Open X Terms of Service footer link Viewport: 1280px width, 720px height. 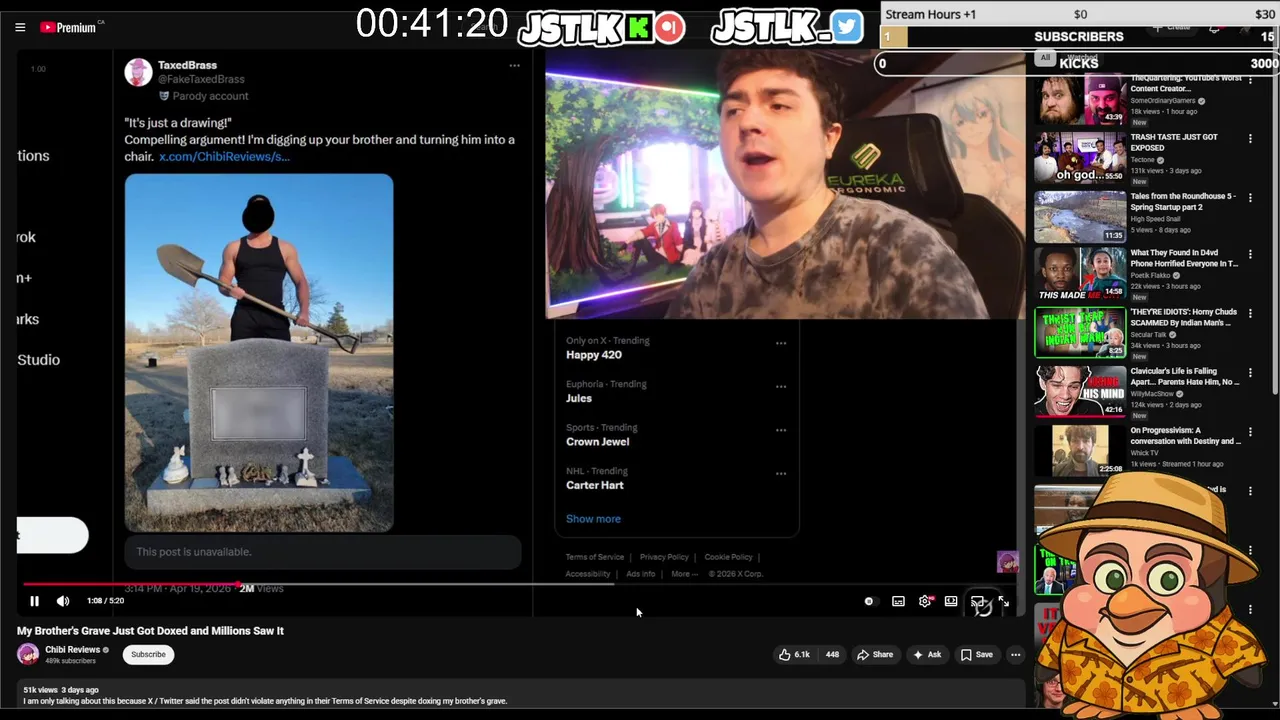(x=594, y=557)
